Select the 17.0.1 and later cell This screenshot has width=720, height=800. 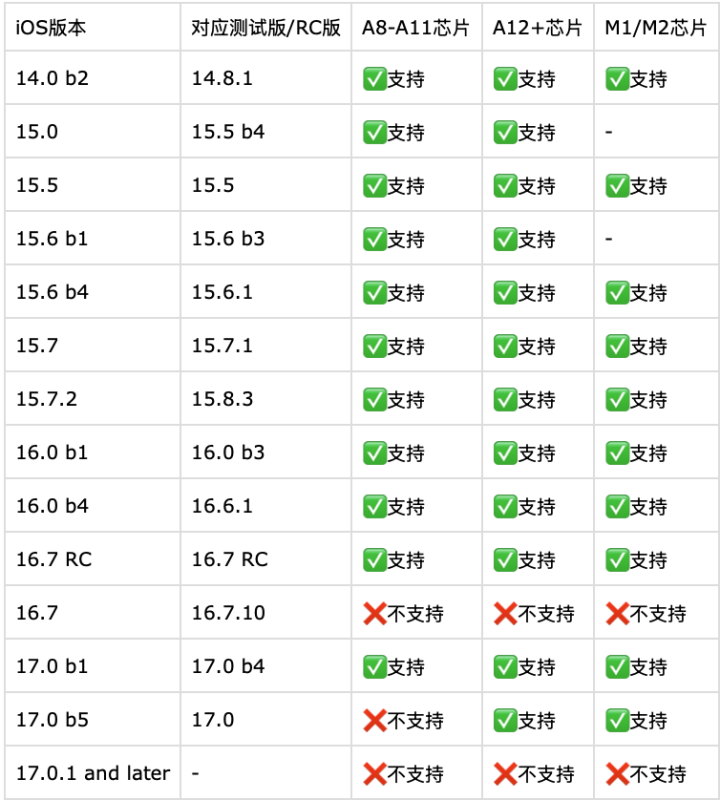92,773
